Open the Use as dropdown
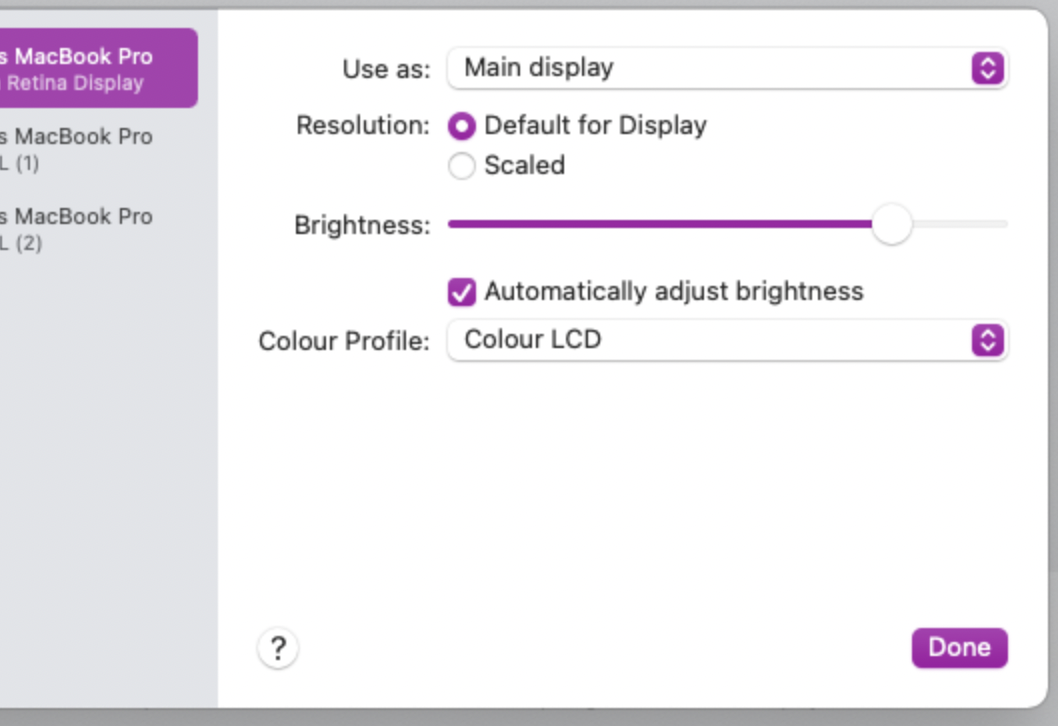Screen dimensions: 1058x726 (x=725, y=70)
